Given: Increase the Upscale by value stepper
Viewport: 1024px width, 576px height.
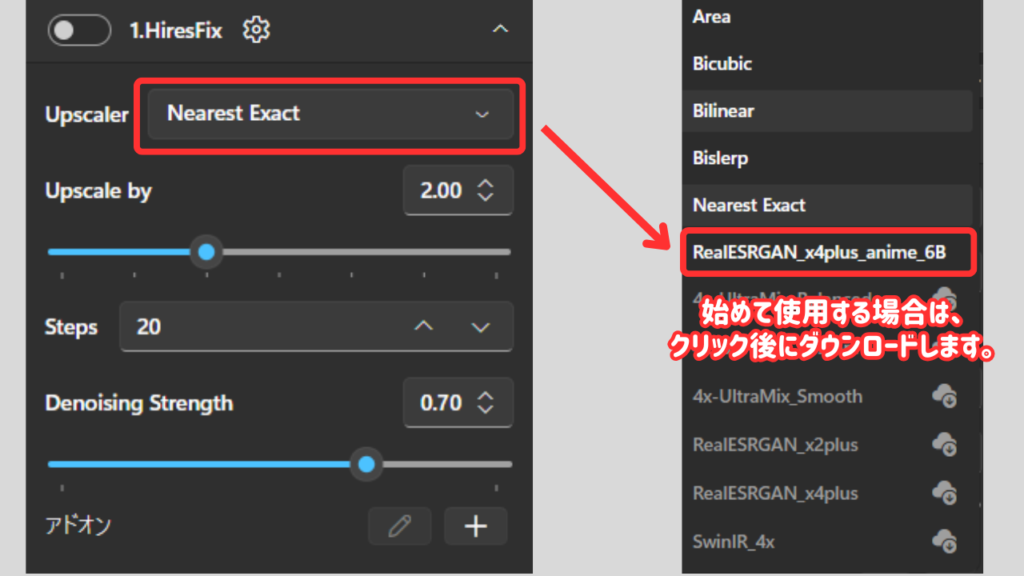Looking at the screenshot, I should 486,183.
